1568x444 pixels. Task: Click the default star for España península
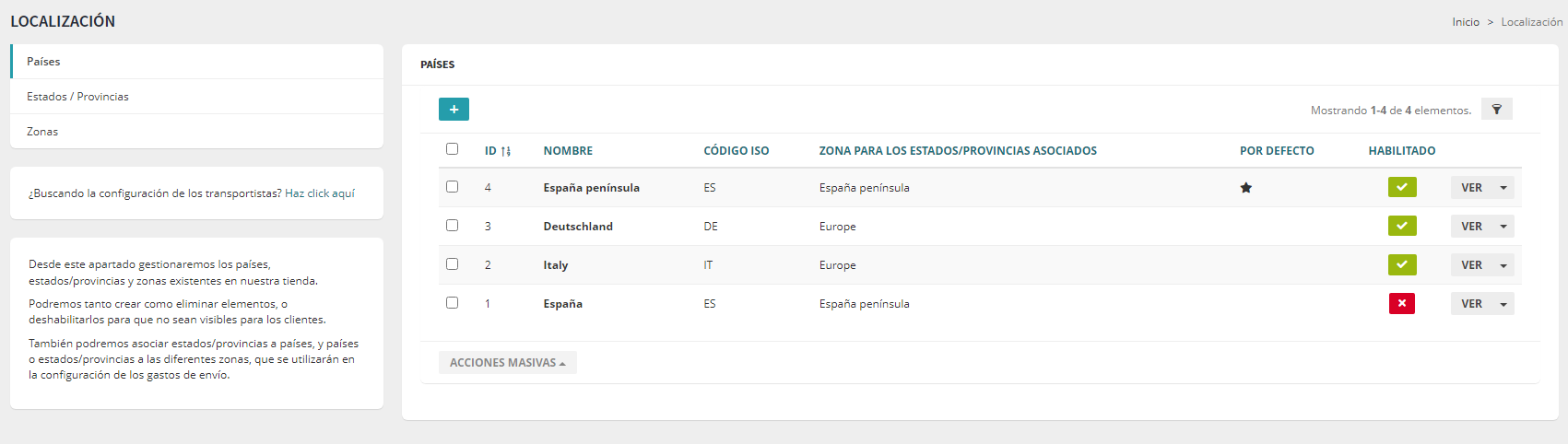tap(1245, 188)
